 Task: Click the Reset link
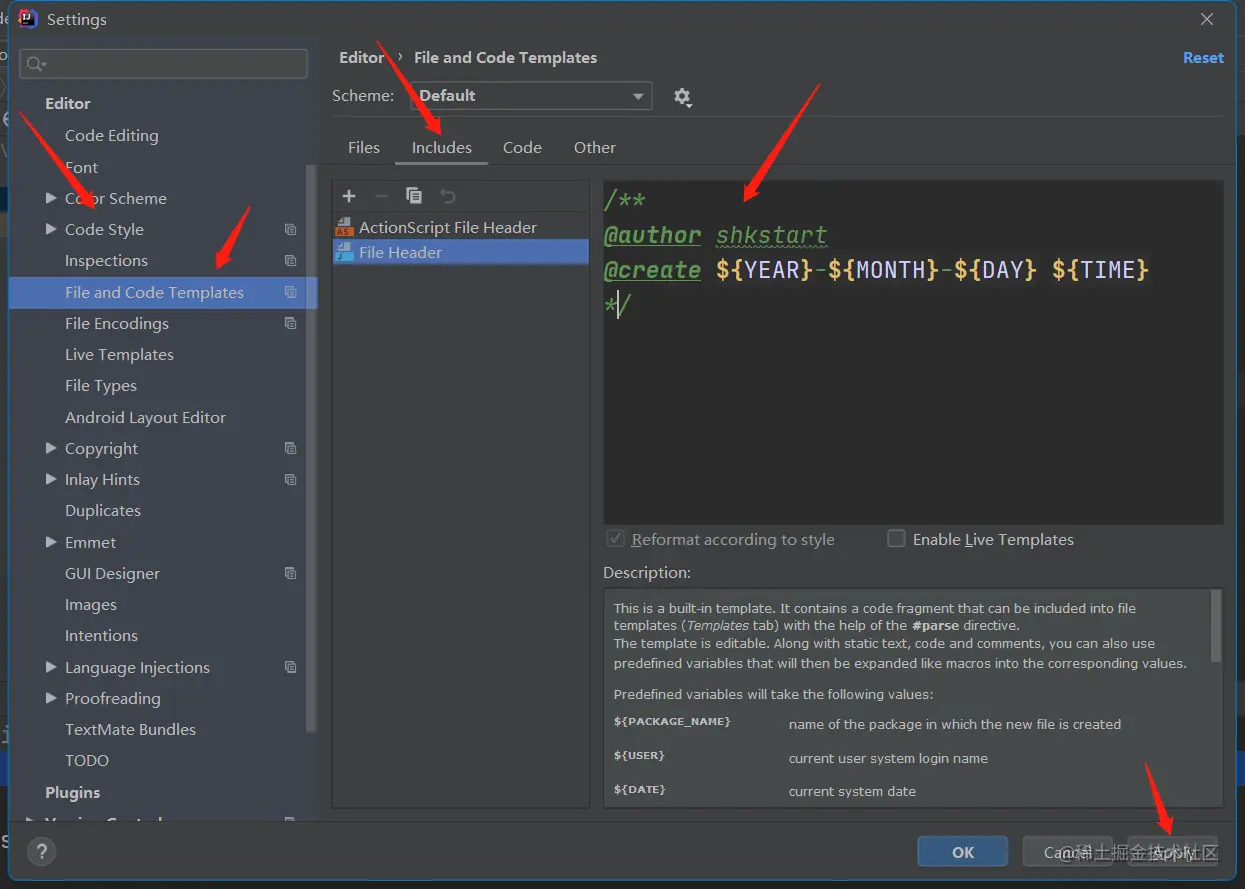point(1203,58)
